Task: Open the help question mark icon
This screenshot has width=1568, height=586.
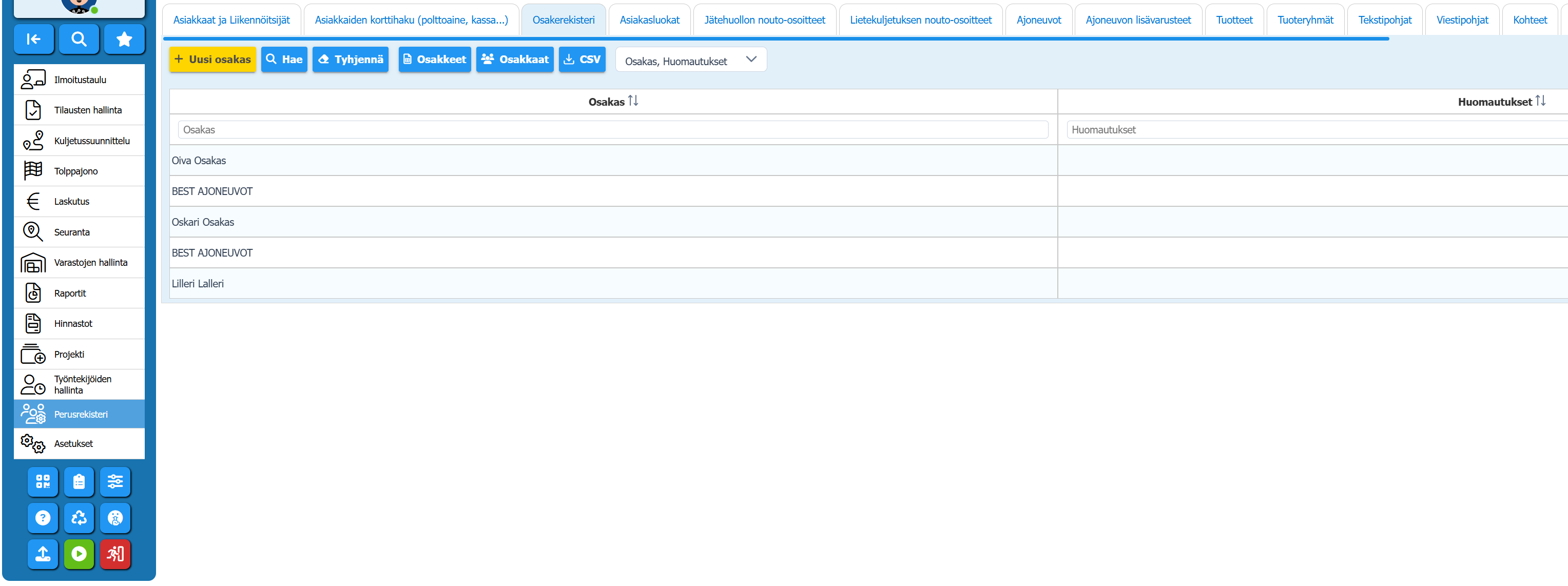Action: click(43, 518)
